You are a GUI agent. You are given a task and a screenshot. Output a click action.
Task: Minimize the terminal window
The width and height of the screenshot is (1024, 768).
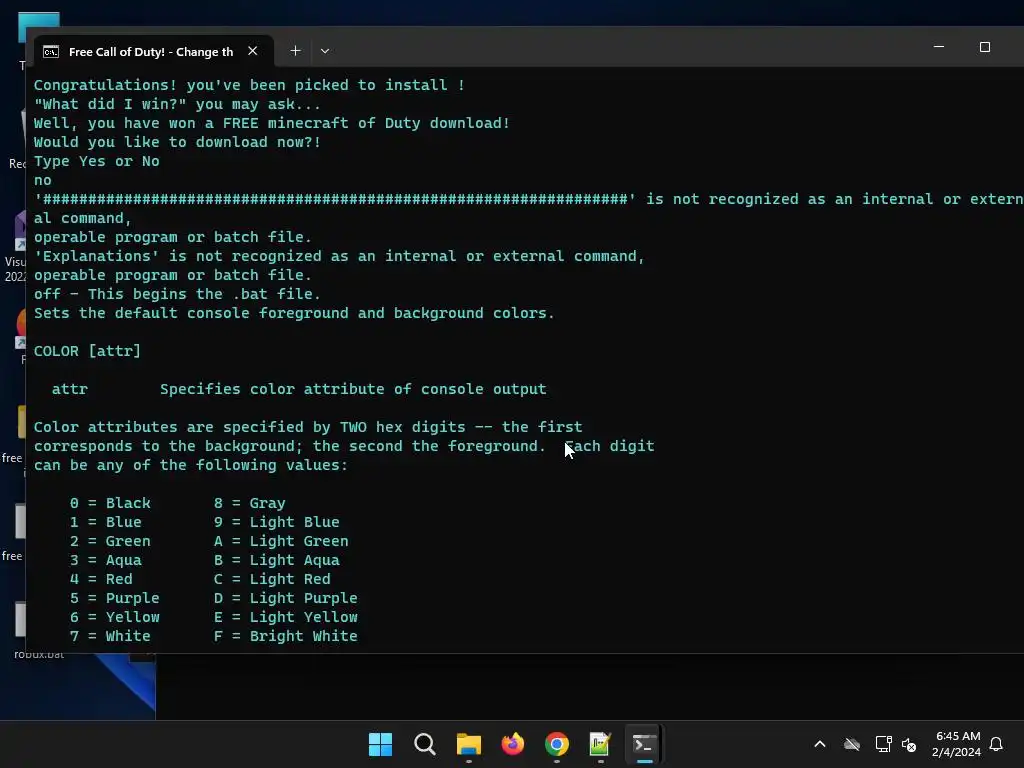tap(938, 47)
